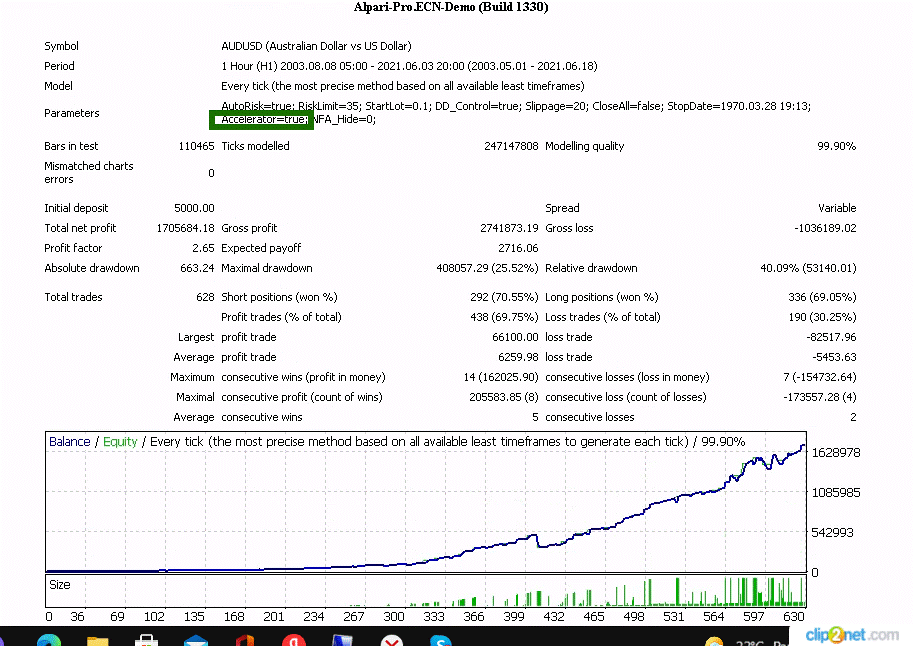Click chart axis value 542993
The image size is (914, 646).
point(832,532)
